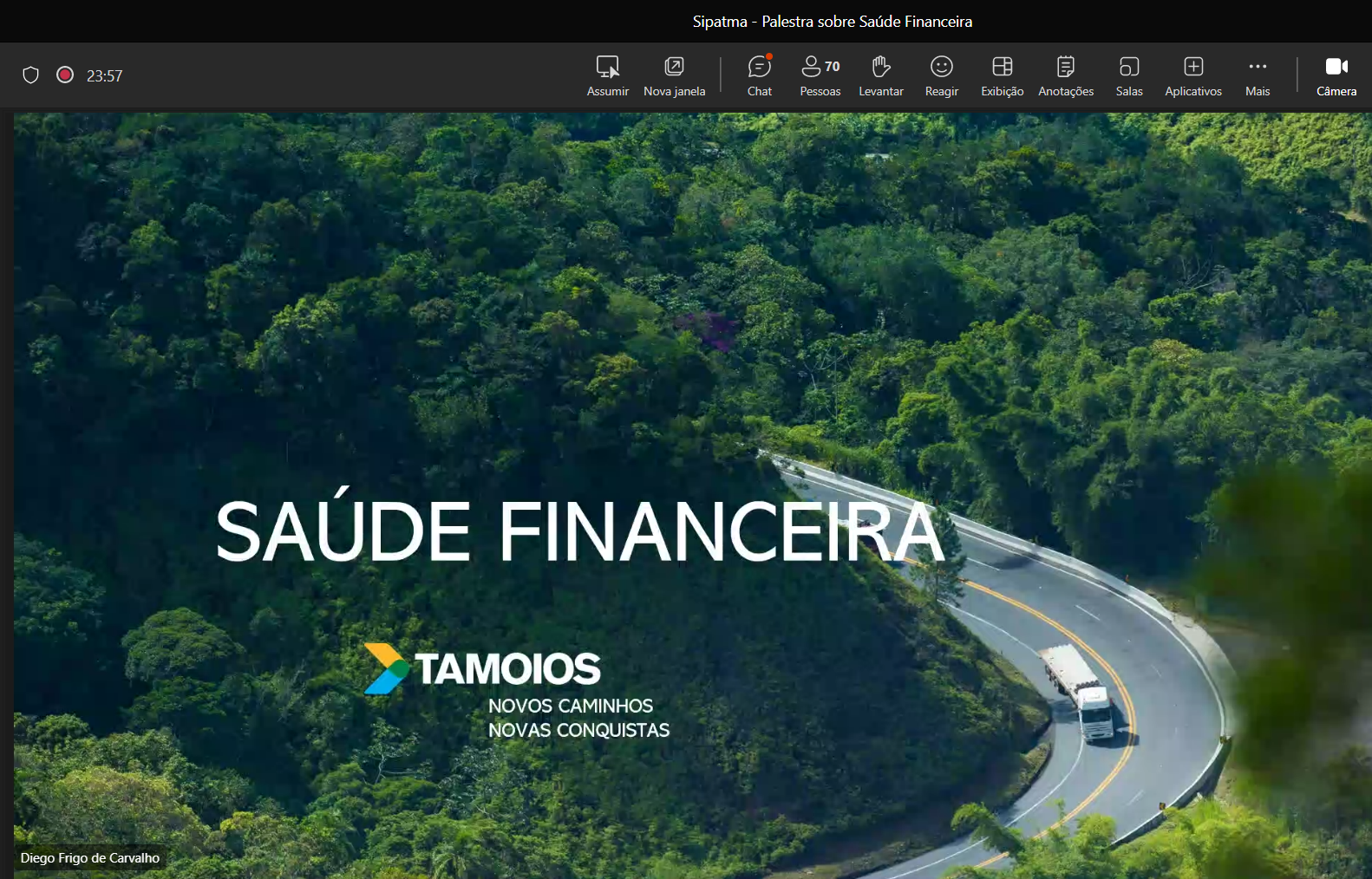Click presenter name Diego Frigo de Carvalho
Viewport: 1372px width, 879px height.
[90, 858]
